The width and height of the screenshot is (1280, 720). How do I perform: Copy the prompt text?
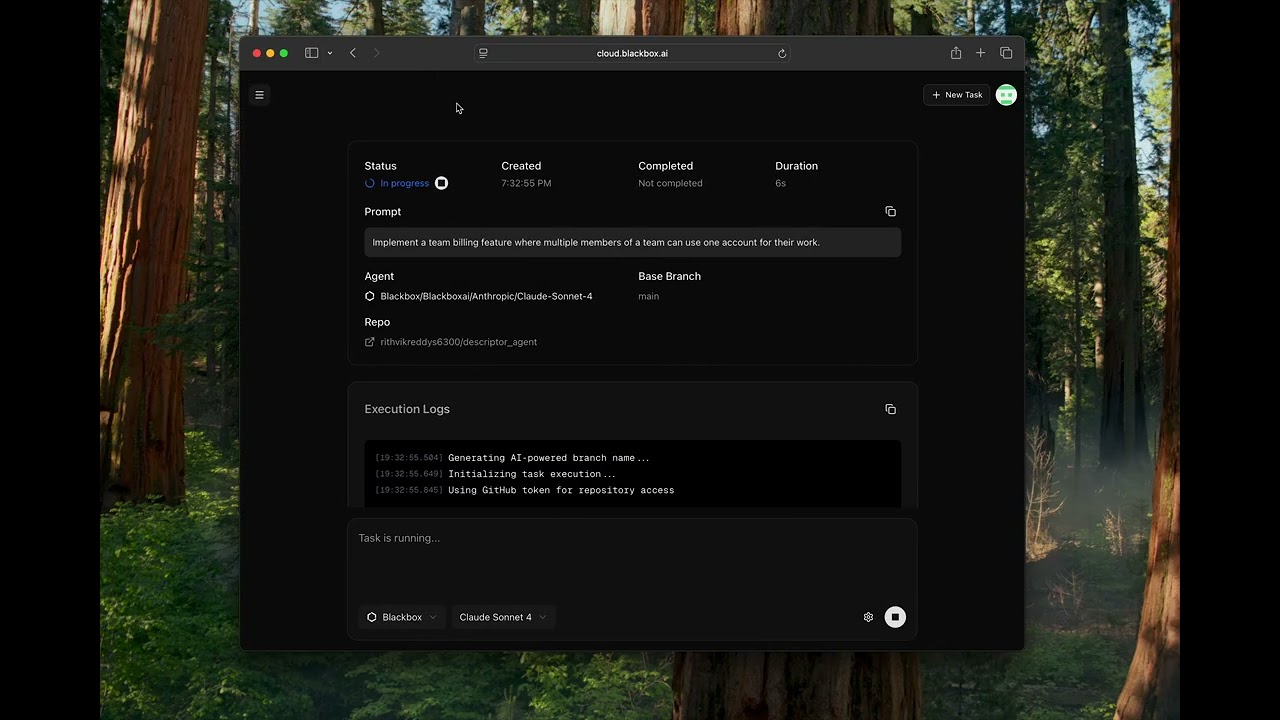[890, 211]
